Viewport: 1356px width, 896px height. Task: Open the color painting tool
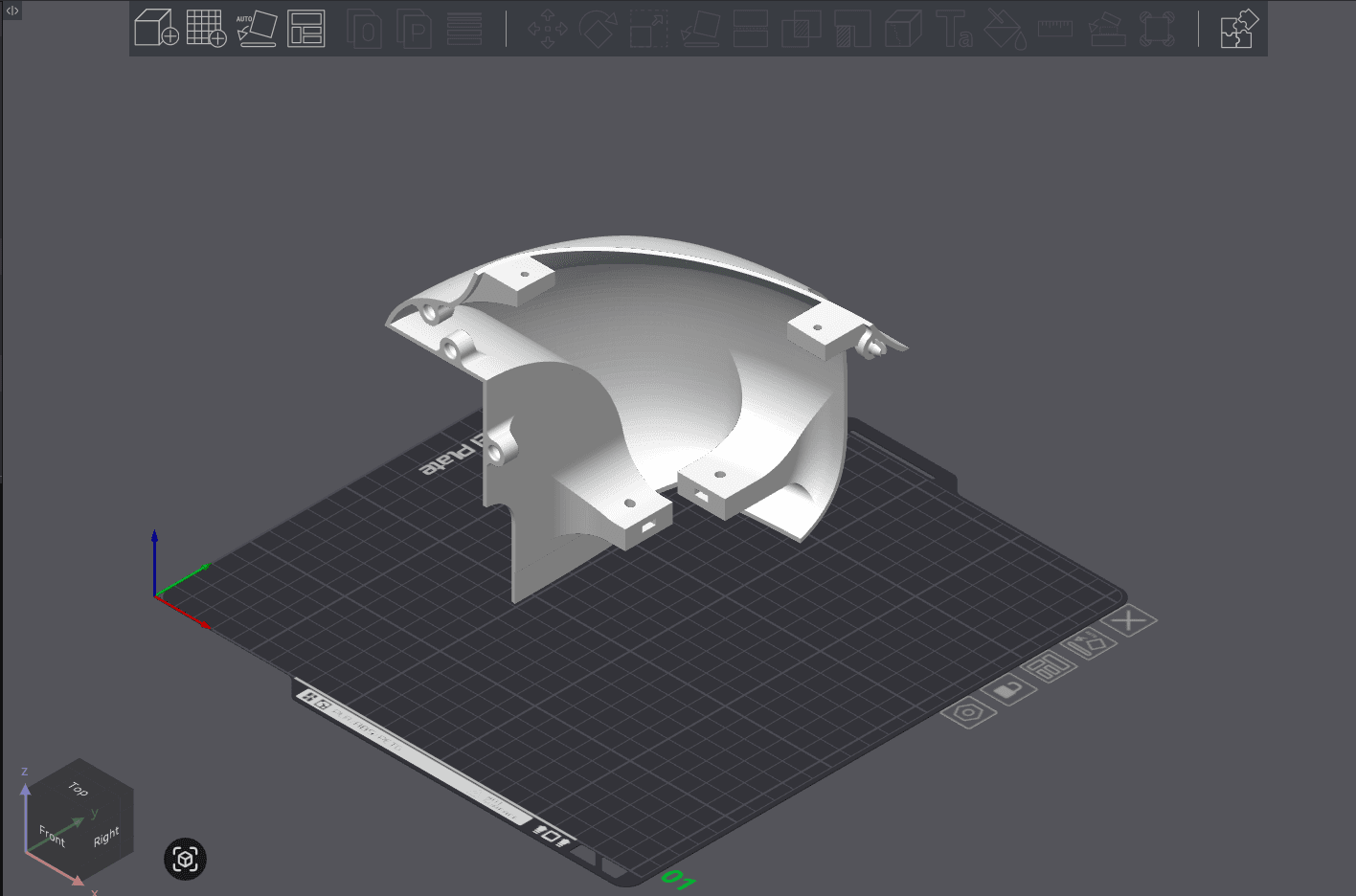click(x=1005, y=29)
